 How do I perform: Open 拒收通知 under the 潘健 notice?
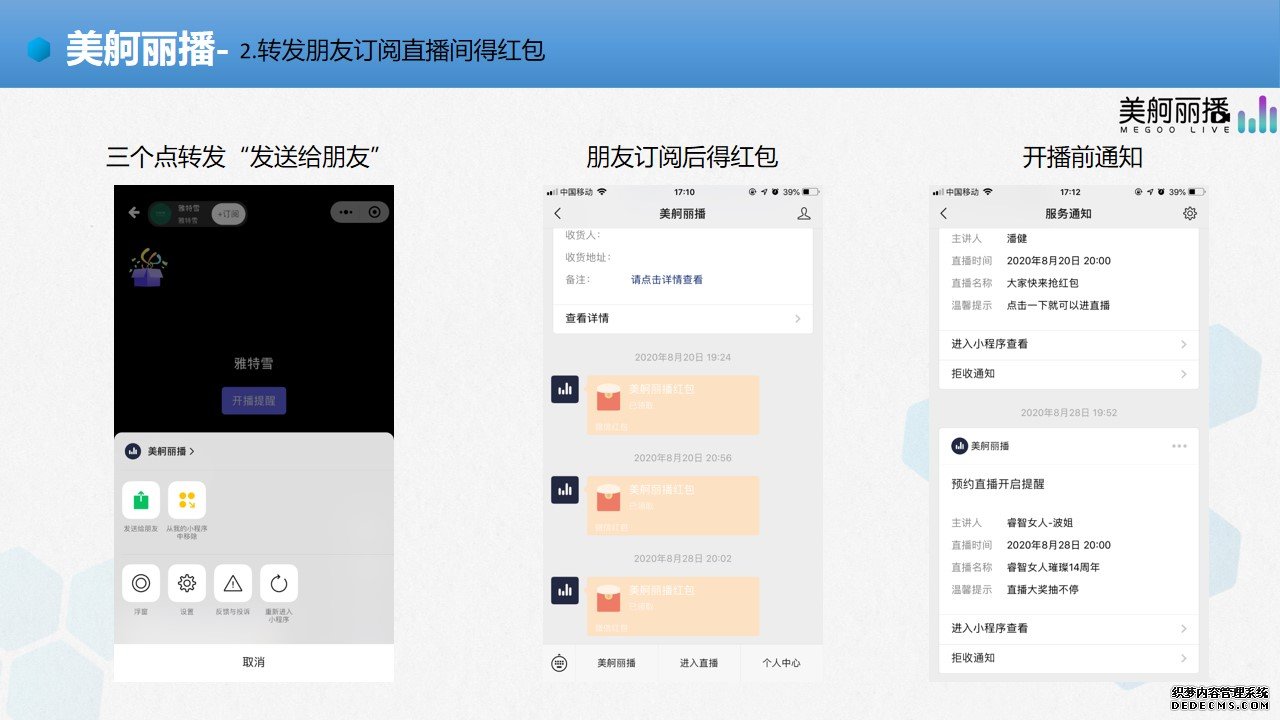[x=1068, y=374]
